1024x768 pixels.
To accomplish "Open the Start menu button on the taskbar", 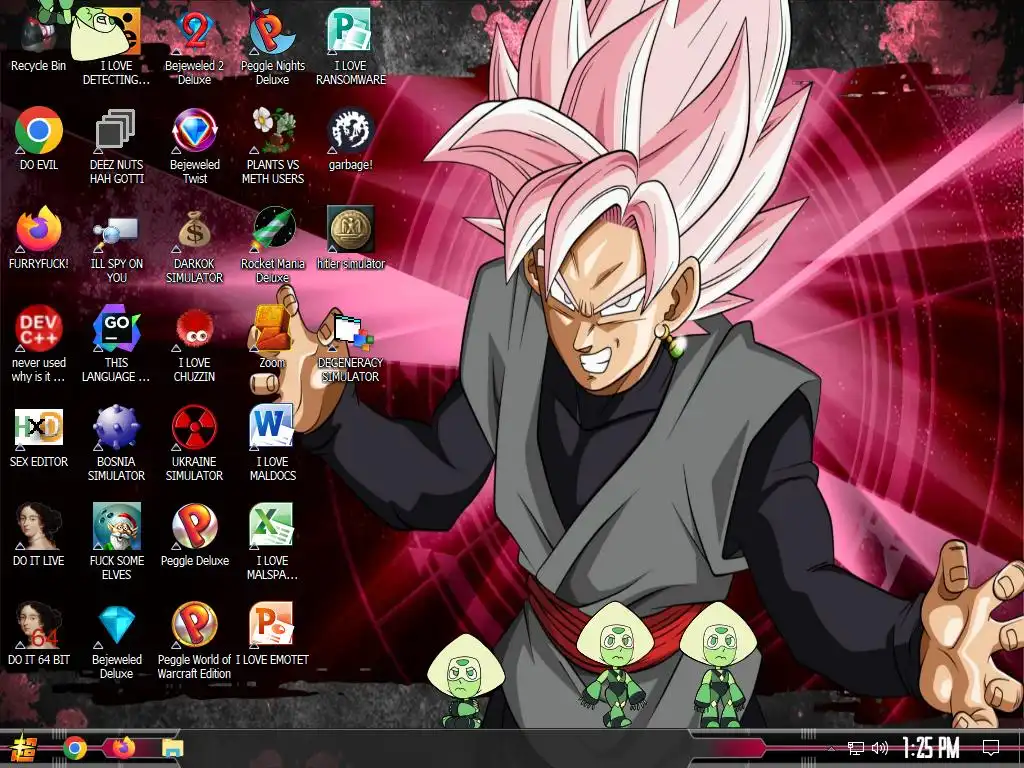I will coord(25,748).
